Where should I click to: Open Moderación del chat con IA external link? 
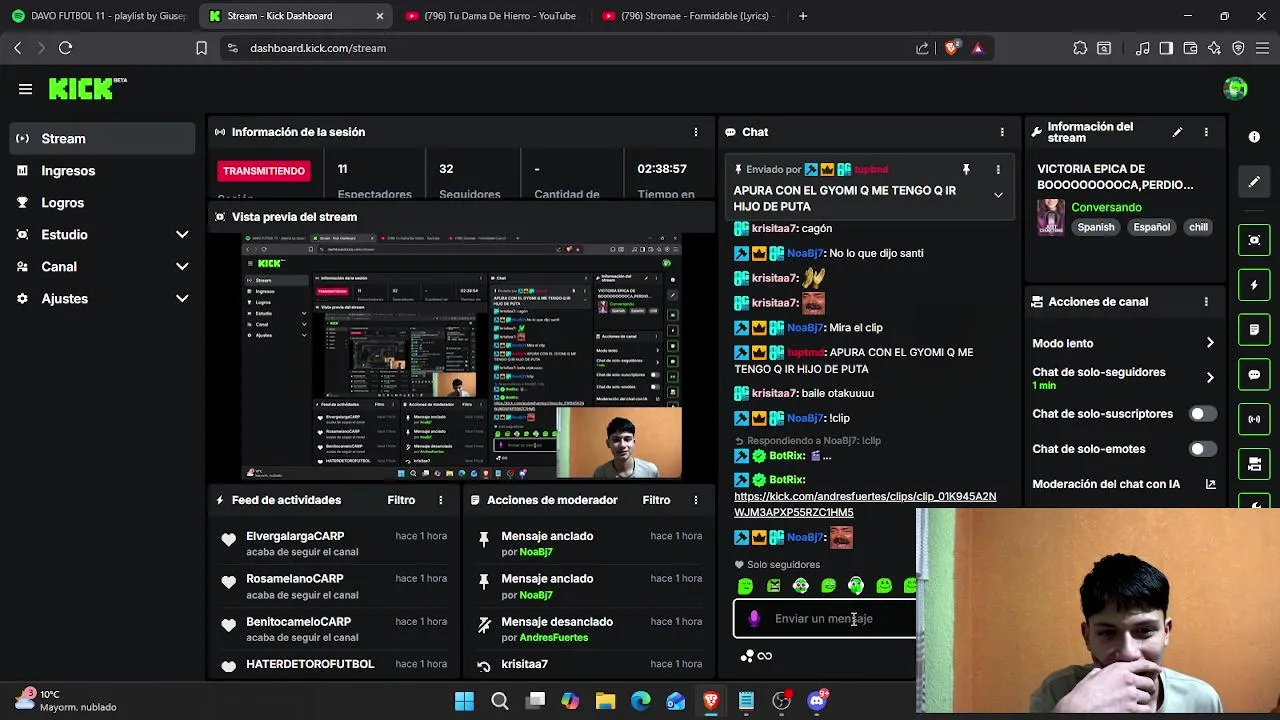point(1210,484)
